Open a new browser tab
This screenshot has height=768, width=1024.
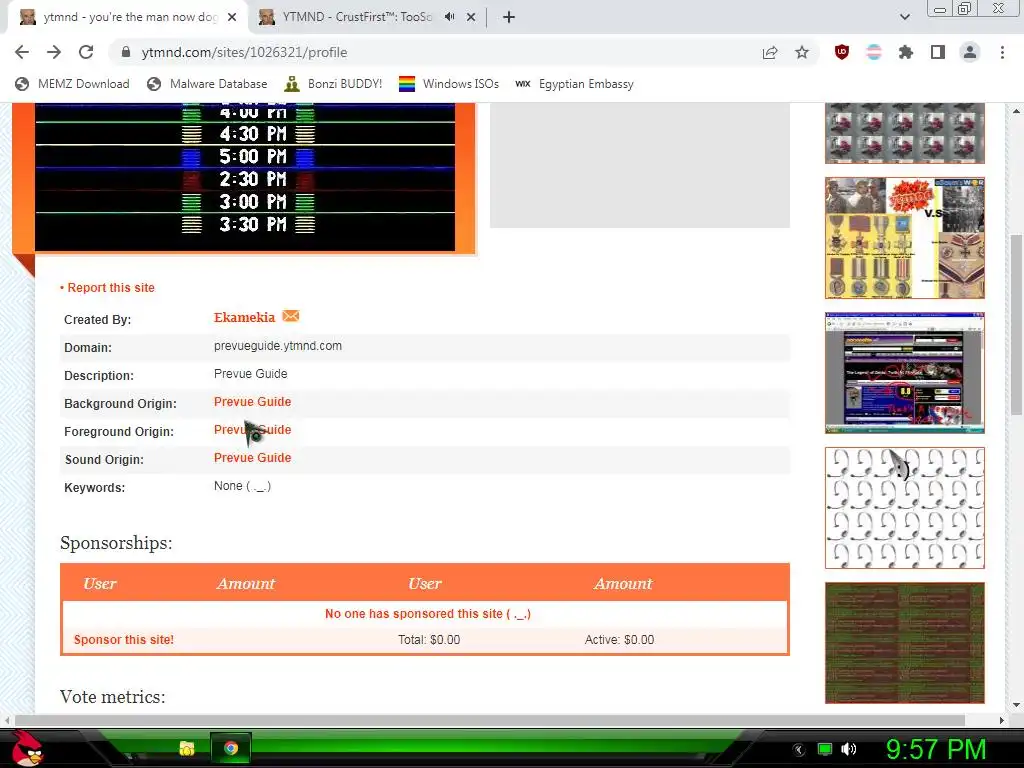(x=509, y=17)
